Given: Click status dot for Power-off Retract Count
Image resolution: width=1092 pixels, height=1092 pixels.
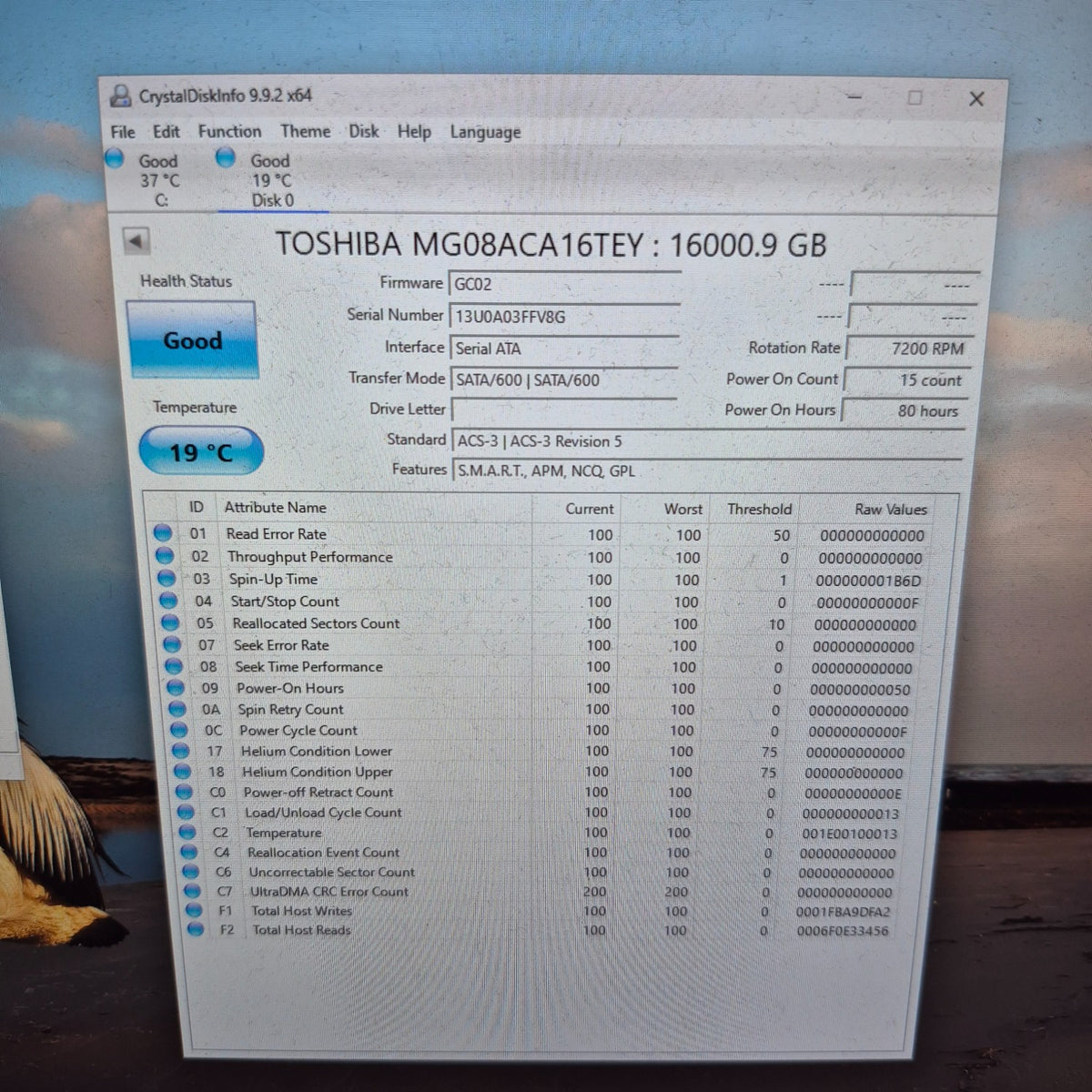Looking at the screenshot, I should 185,792.
